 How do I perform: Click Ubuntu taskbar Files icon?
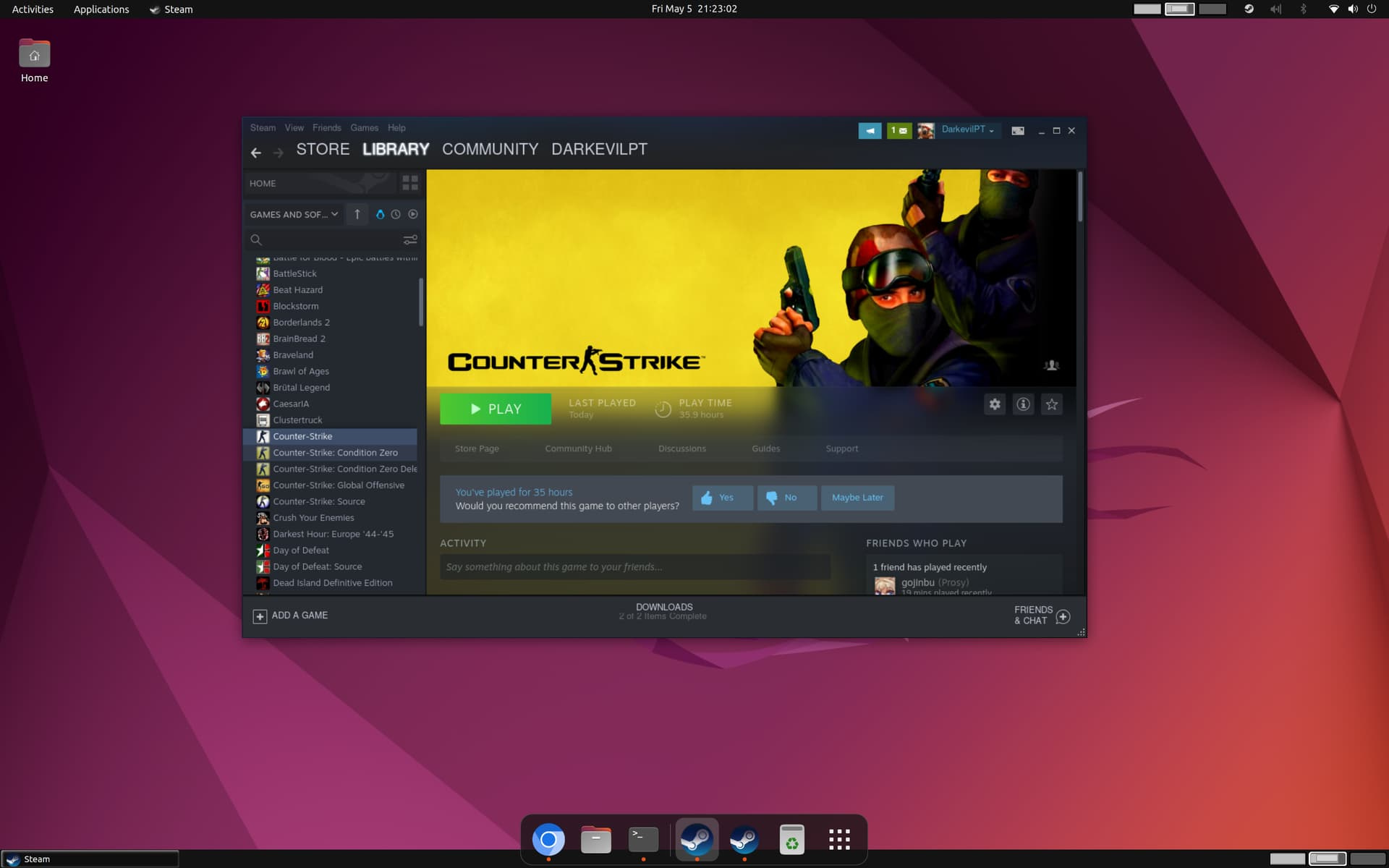tap(596, 839)
